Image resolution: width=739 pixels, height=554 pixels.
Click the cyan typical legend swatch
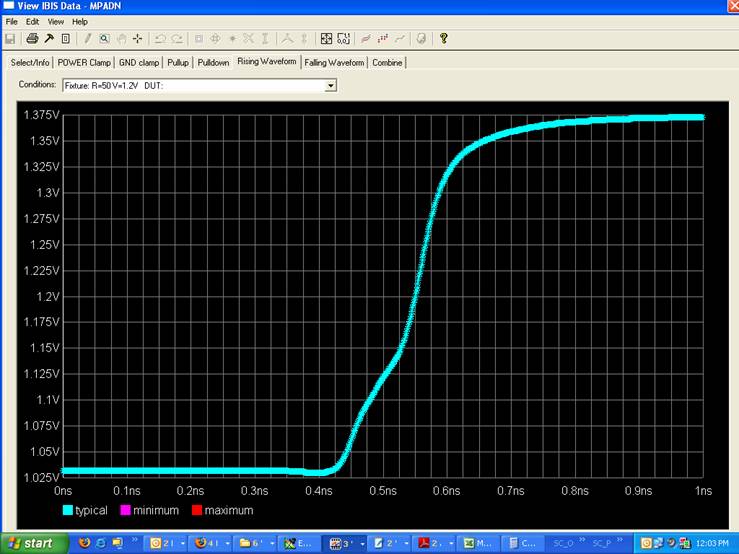pos(68,510)
